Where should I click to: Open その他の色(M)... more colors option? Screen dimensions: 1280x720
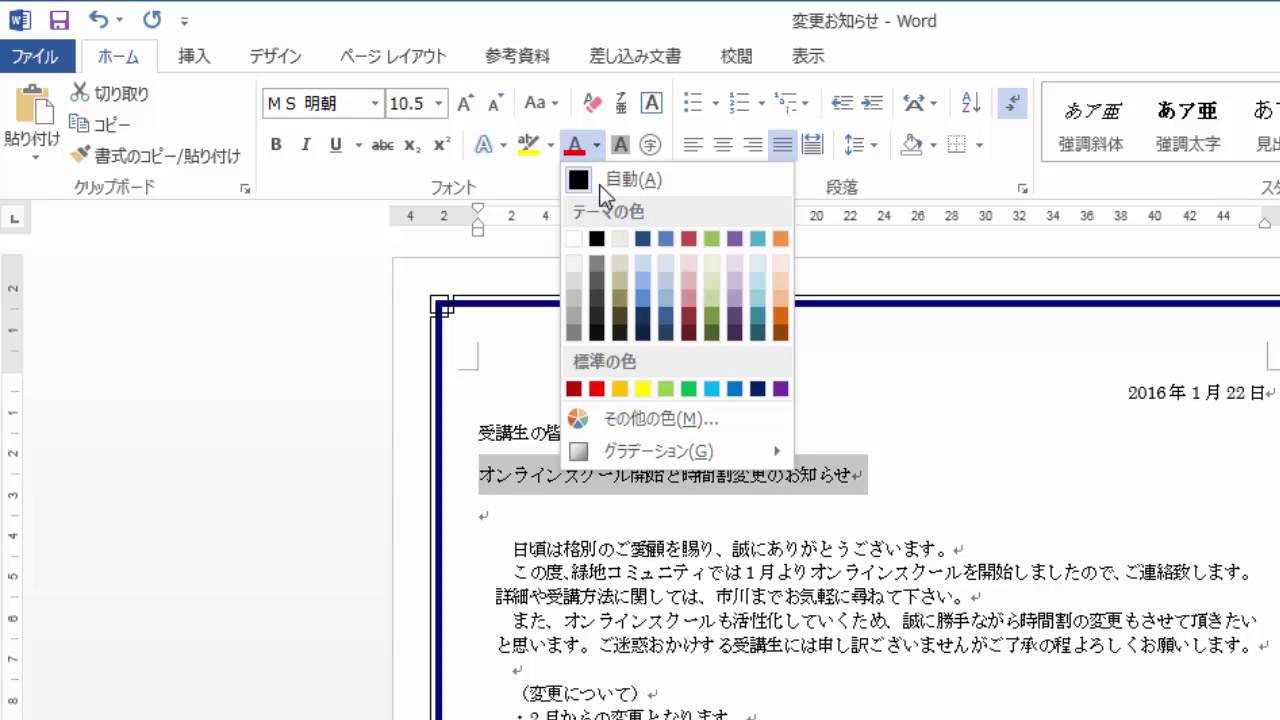pyautogui.click(x=677, y=419)
